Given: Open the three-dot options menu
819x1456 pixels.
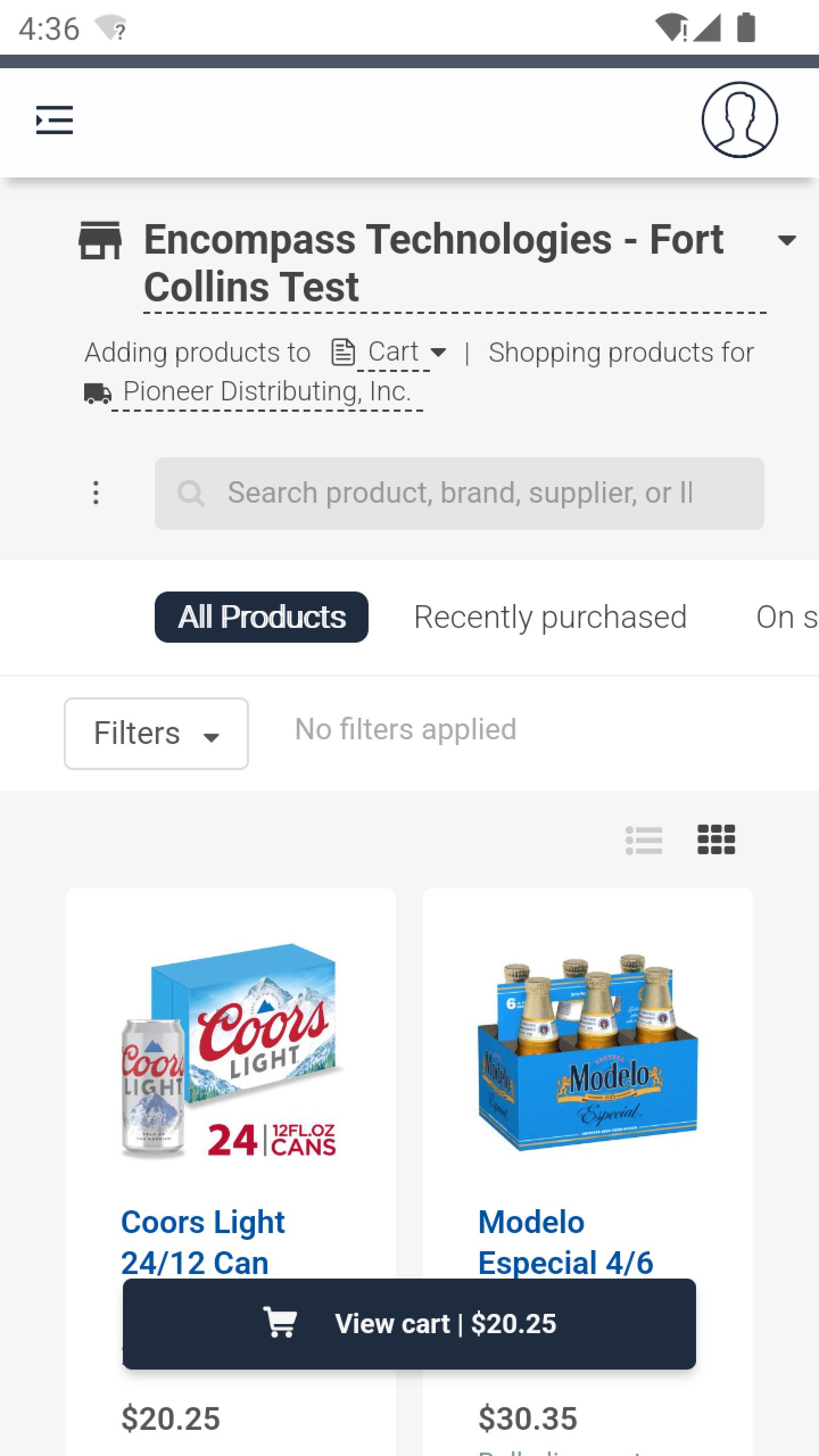Looking at the screenshot, I should [96, 493].
